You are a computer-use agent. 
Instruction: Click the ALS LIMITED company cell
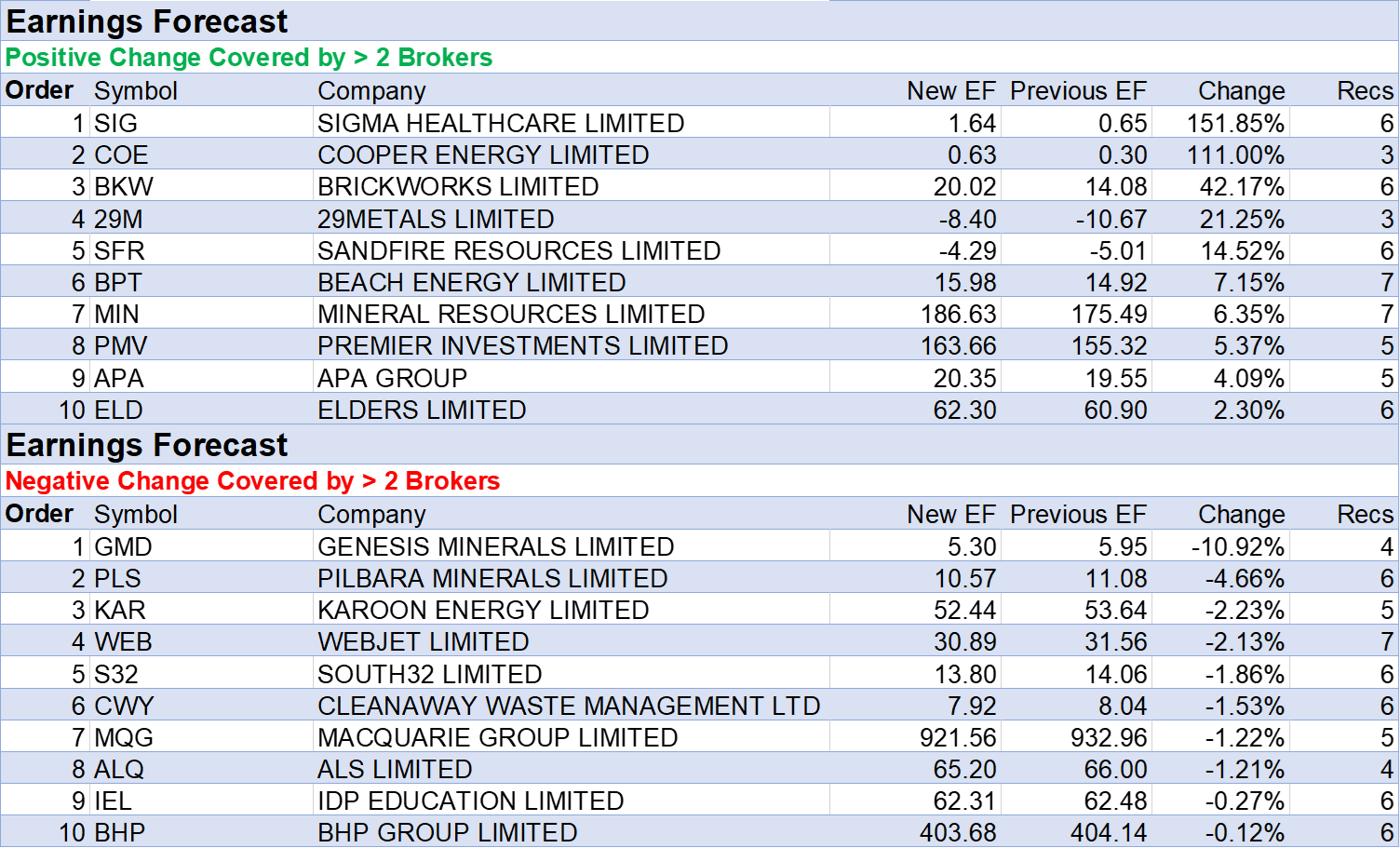pyautogui.click(x=395, y=769)
